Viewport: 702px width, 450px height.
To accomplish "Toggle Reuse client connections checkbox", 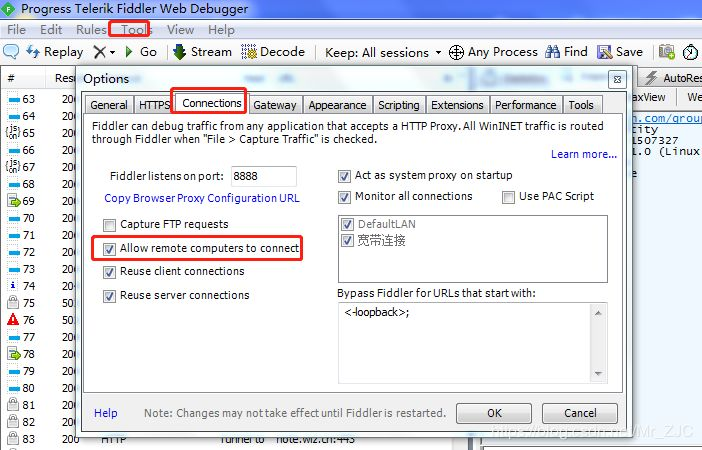I will (109, 272).
